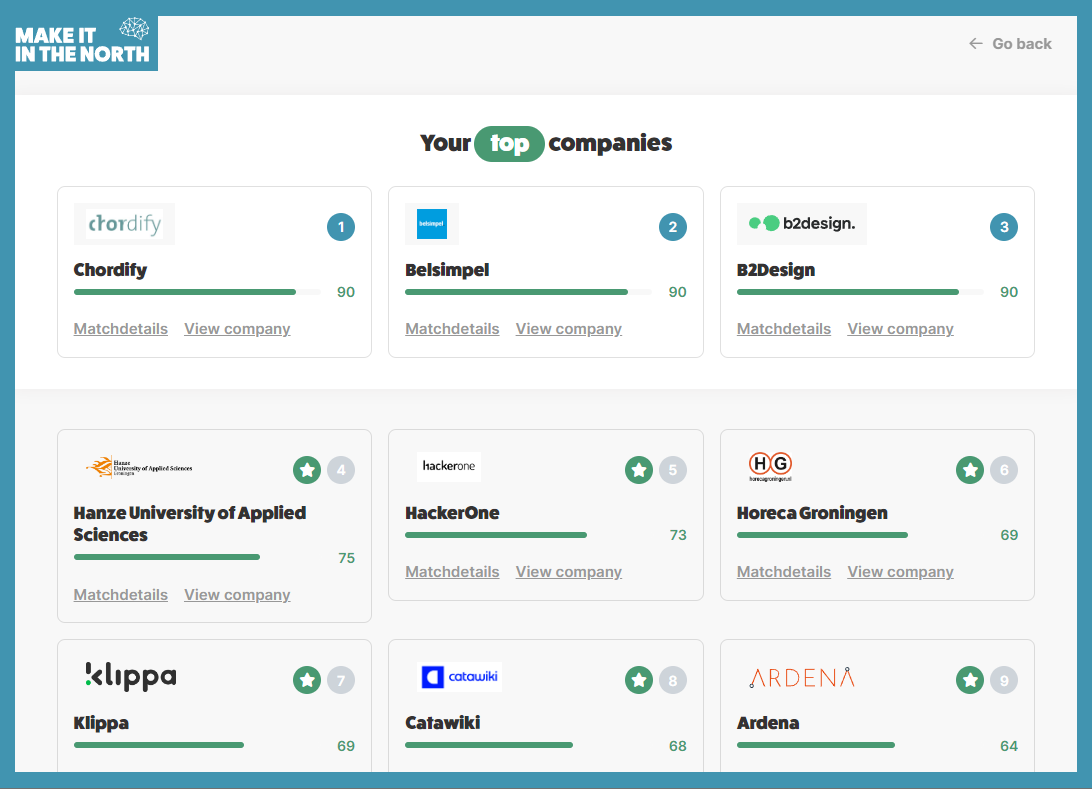
Task: Click rank badge 7 on Klippa card
Action: coord(341,680)
